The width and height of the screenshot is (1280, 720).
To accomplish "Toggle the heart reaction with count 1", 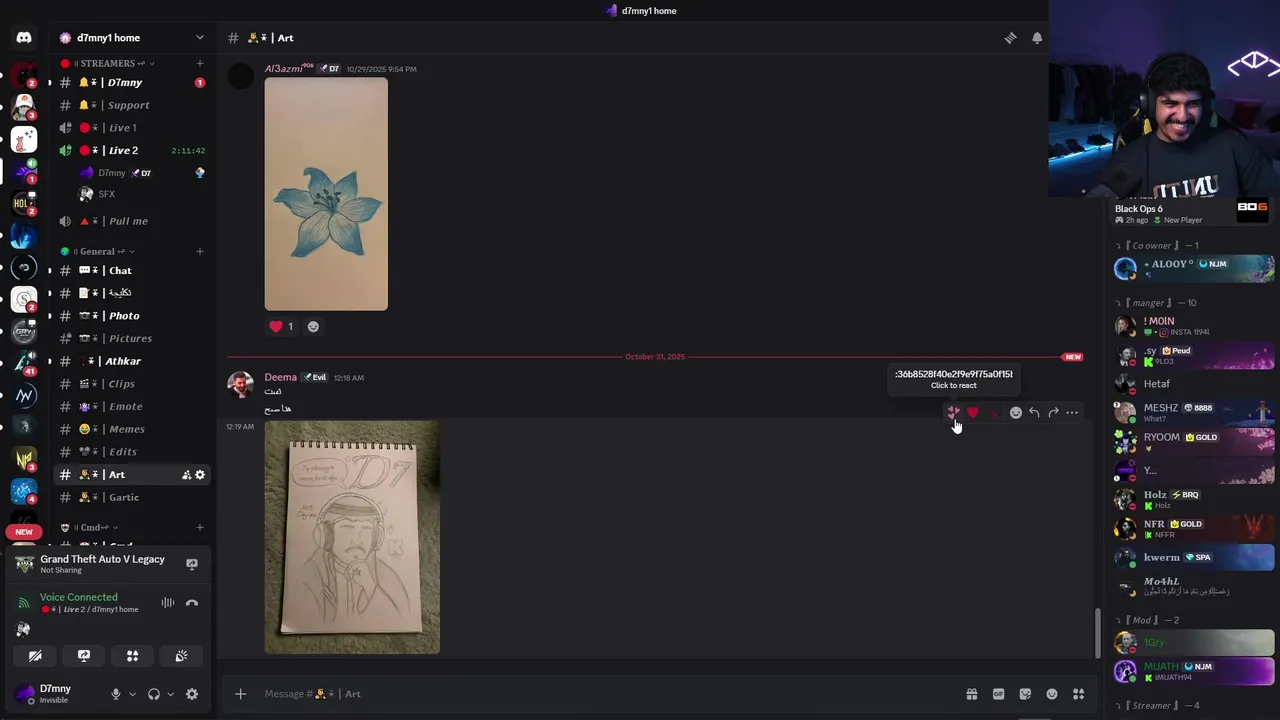I will coord(281,326).
